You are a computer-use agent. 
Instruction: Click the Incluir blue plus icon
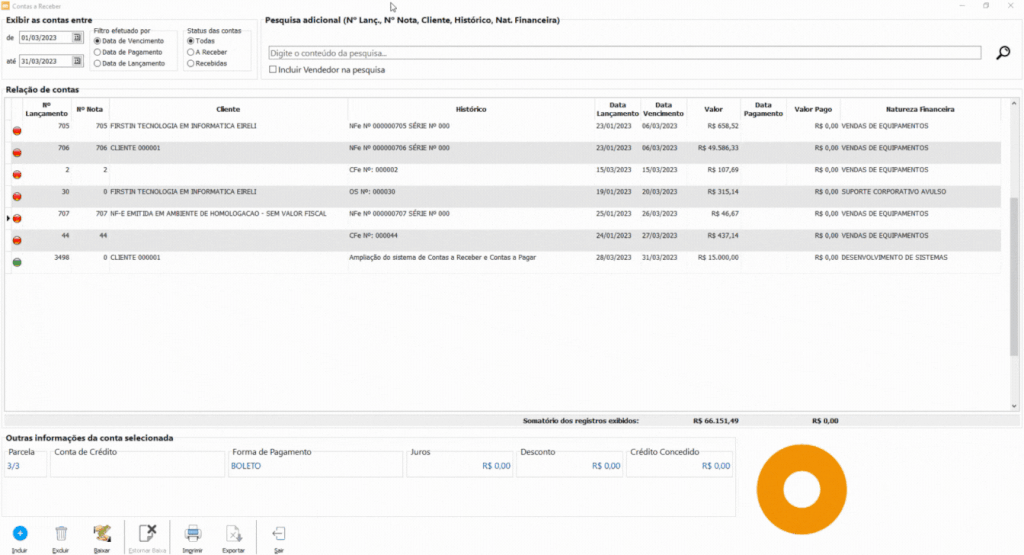(20, 533)
